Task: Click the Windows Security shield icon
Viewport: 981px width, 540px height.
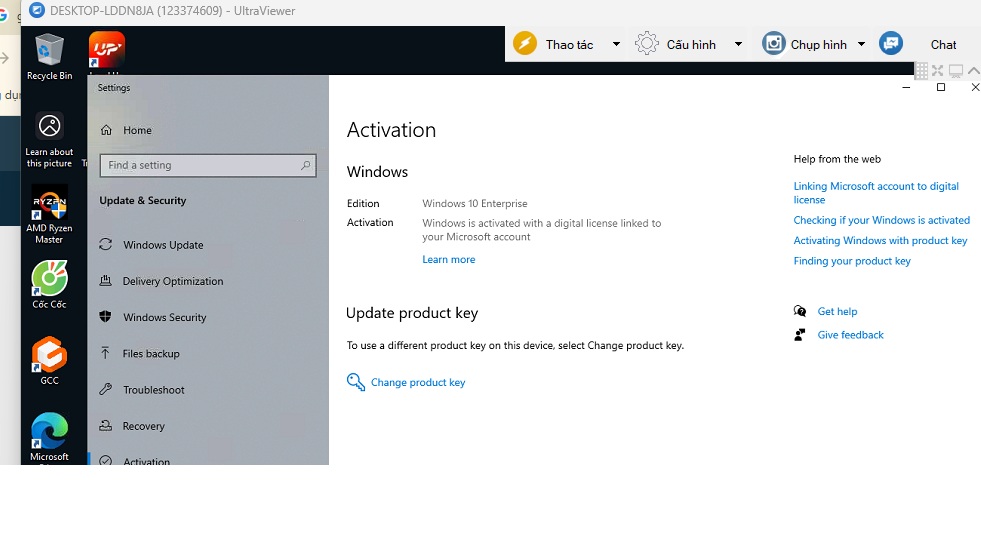Action: (105, 317)
